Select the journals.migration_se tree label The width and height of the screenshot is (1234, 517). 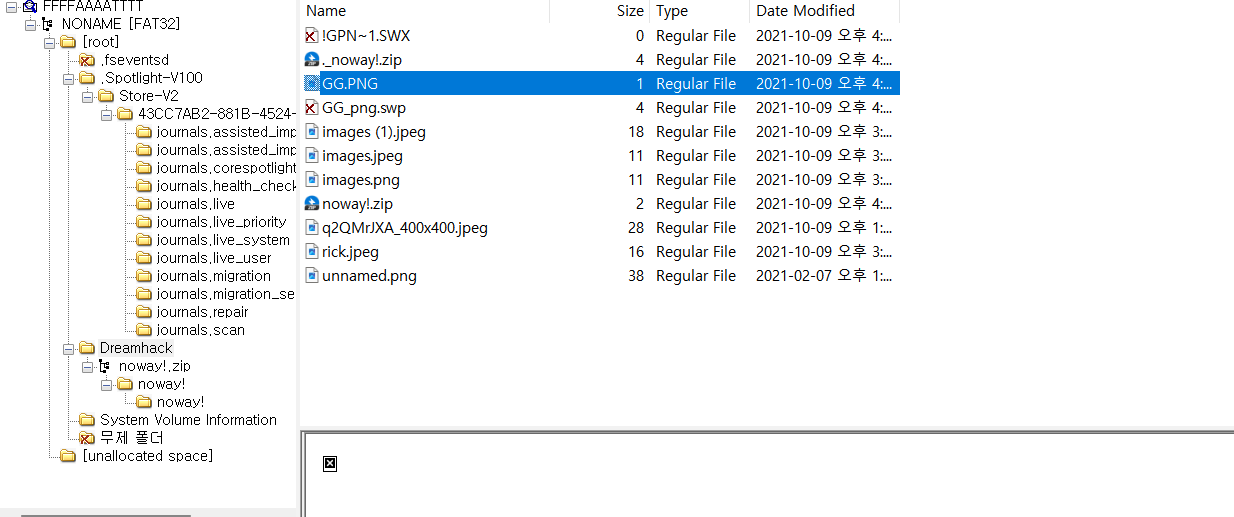(225, 294)
